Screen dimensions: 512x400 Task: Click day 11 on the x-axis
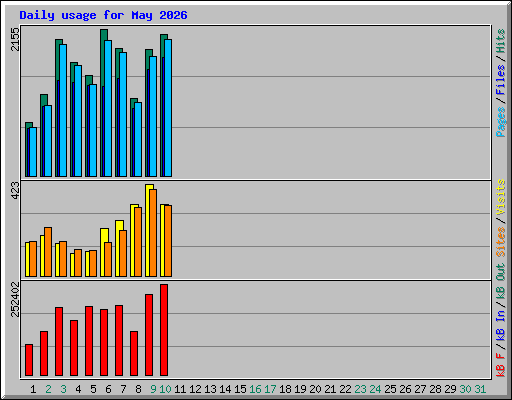click(x=180, y=389)
